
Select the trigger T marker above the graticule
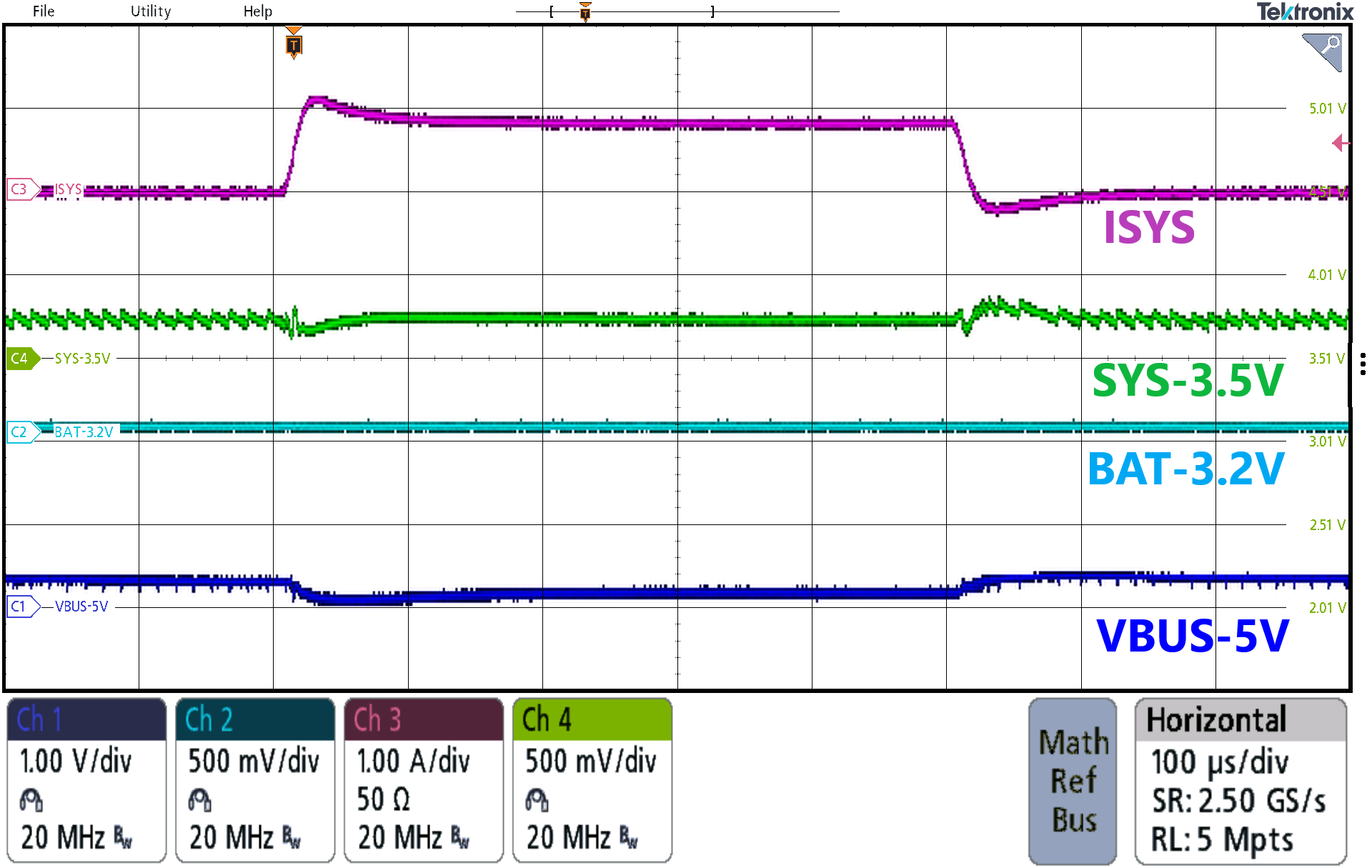coord(294,45)
